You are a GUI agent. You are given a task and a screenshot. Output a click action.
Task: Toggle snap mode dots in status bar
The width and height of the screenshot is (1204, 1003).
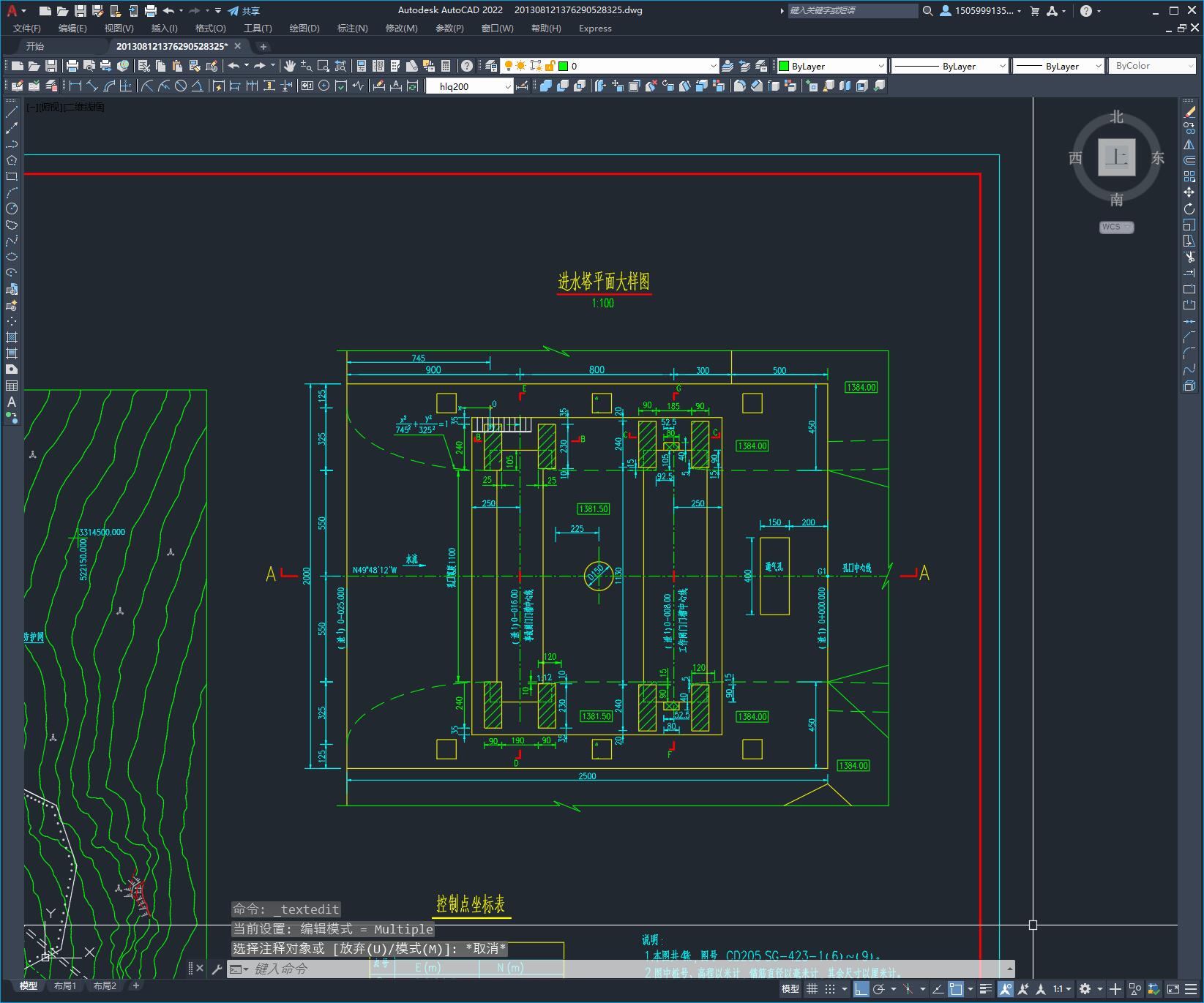tap(830, 989)
